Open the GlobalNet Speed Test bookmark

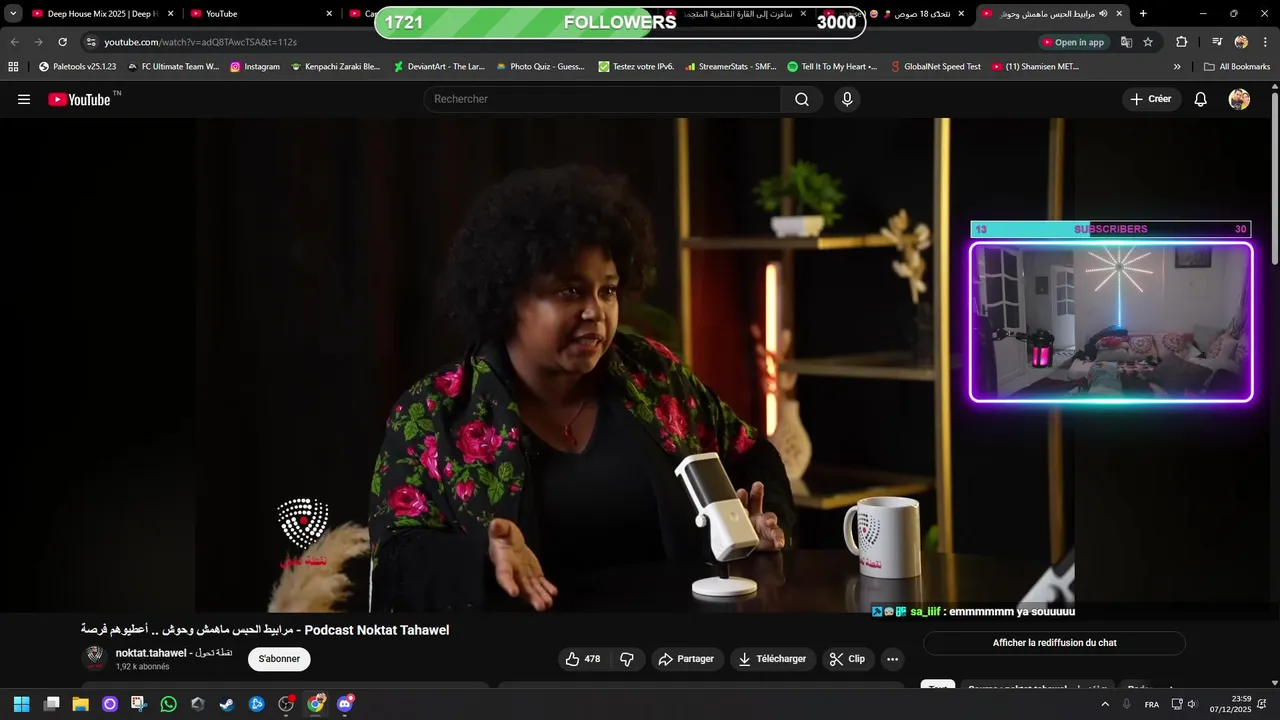tap(934, 67)
